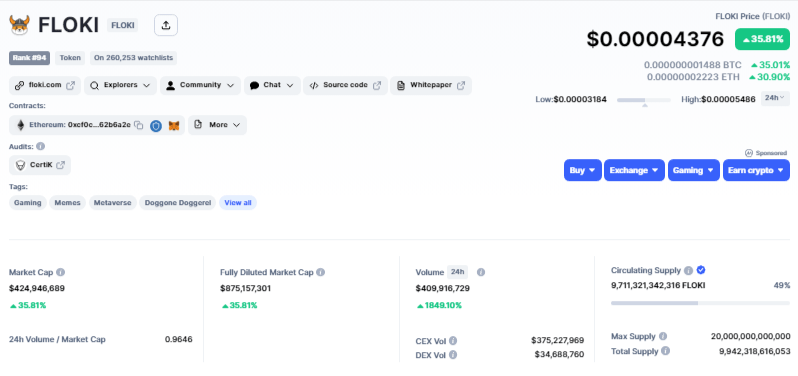
Task: Open the Gaming dropdown button
Action: tap(694, 170)
